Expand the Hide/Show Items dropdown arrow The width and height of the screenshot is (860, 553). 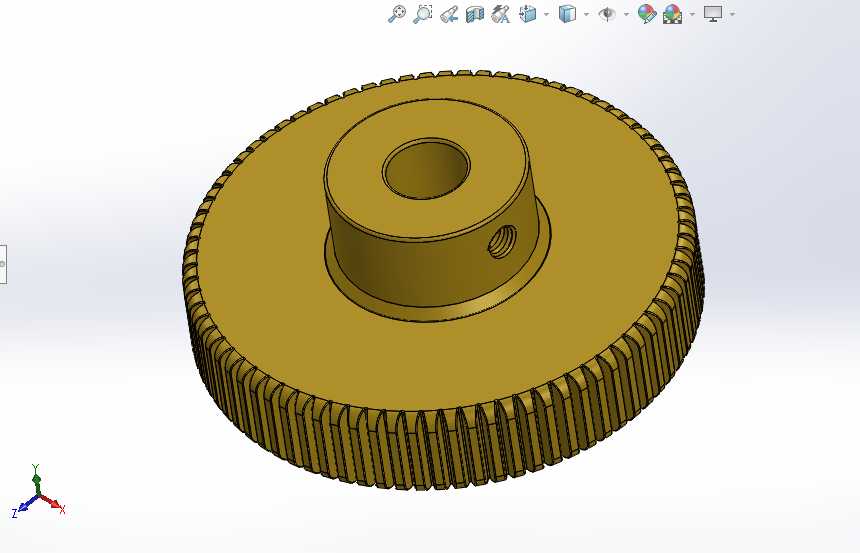[626, 14]
